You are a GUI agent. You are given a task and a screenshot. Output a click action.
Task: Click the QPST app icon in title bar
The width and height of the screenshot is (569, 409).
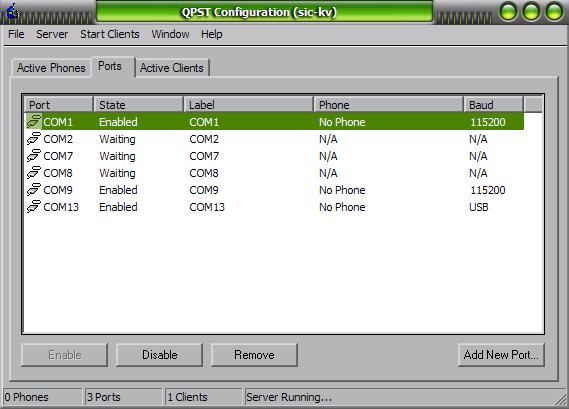pos(13,11)
